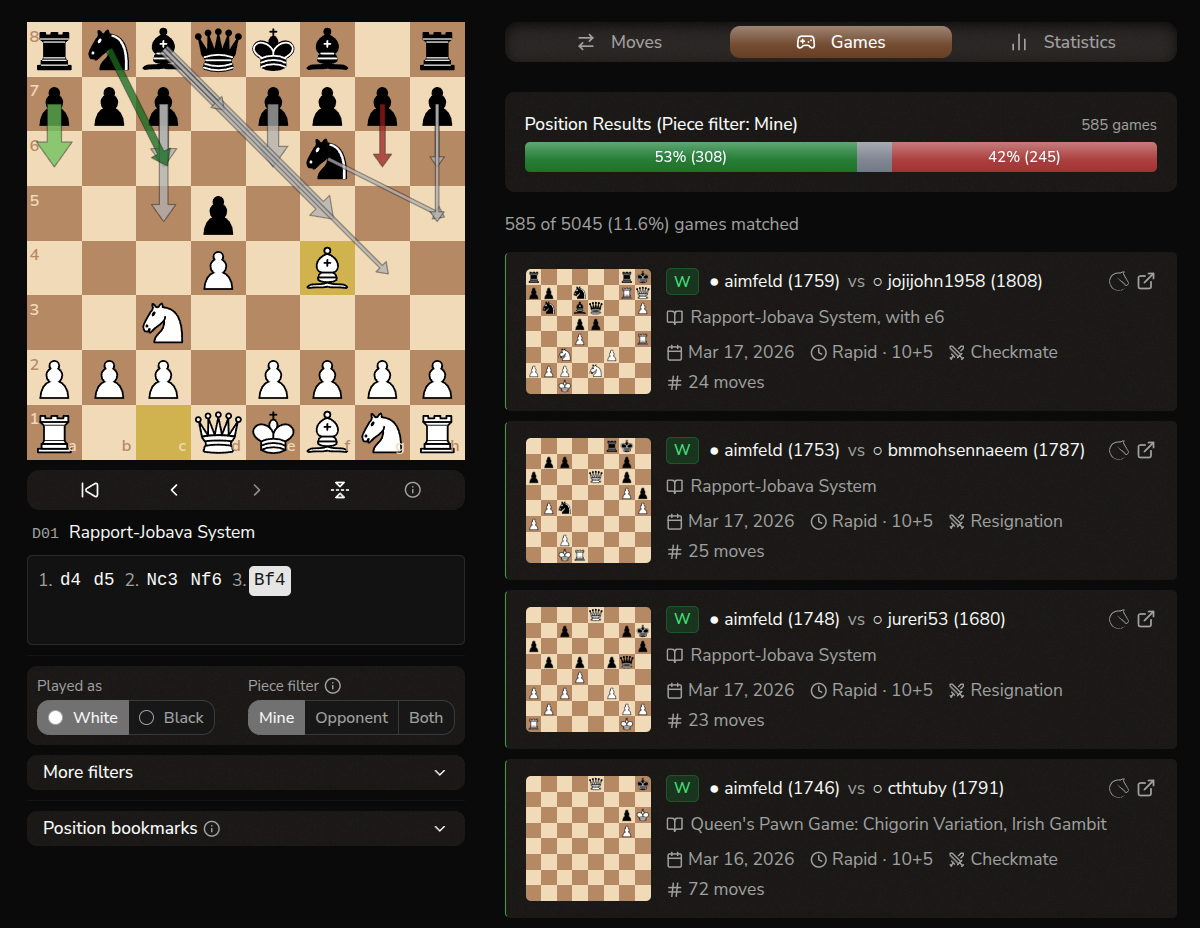
Task: Click the Bf4 move in the notation
Action: (x=270, y=580)
